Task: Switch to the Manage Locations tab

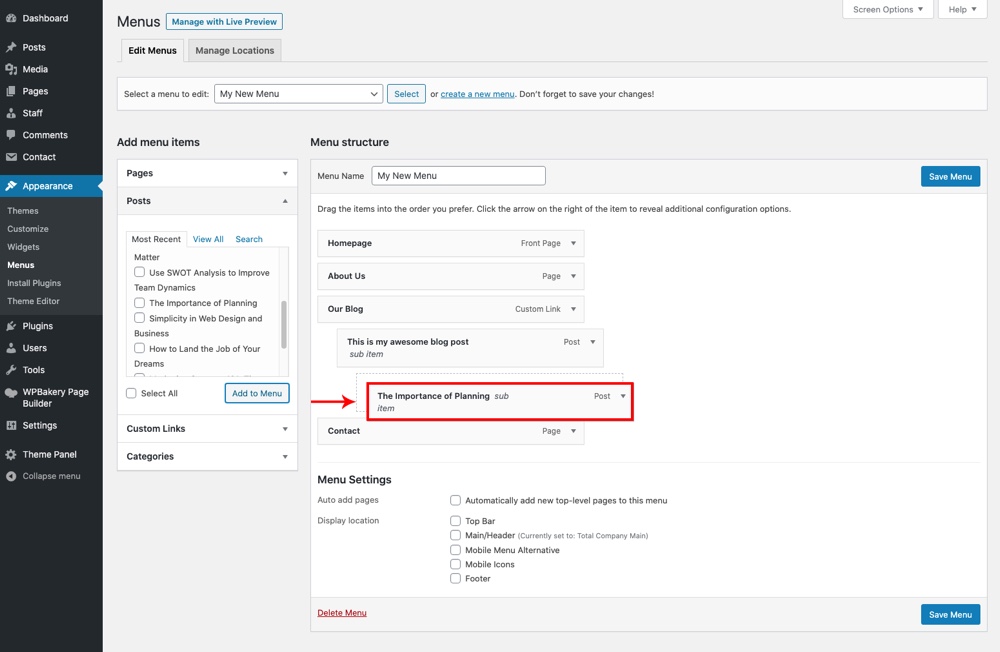Action: (x=235, y=50)
